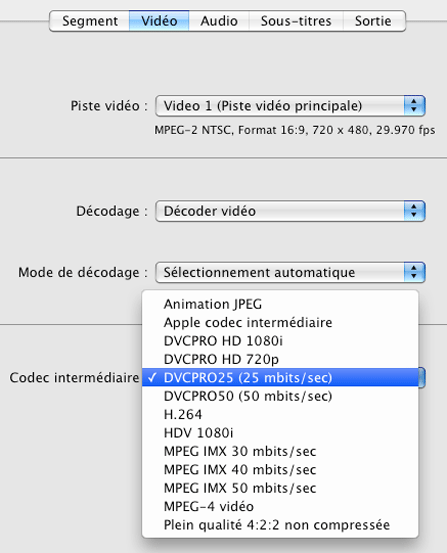The image size is (447, 553).
Task: Select H.264 codec from menu
Action: [x=280, y=414]
